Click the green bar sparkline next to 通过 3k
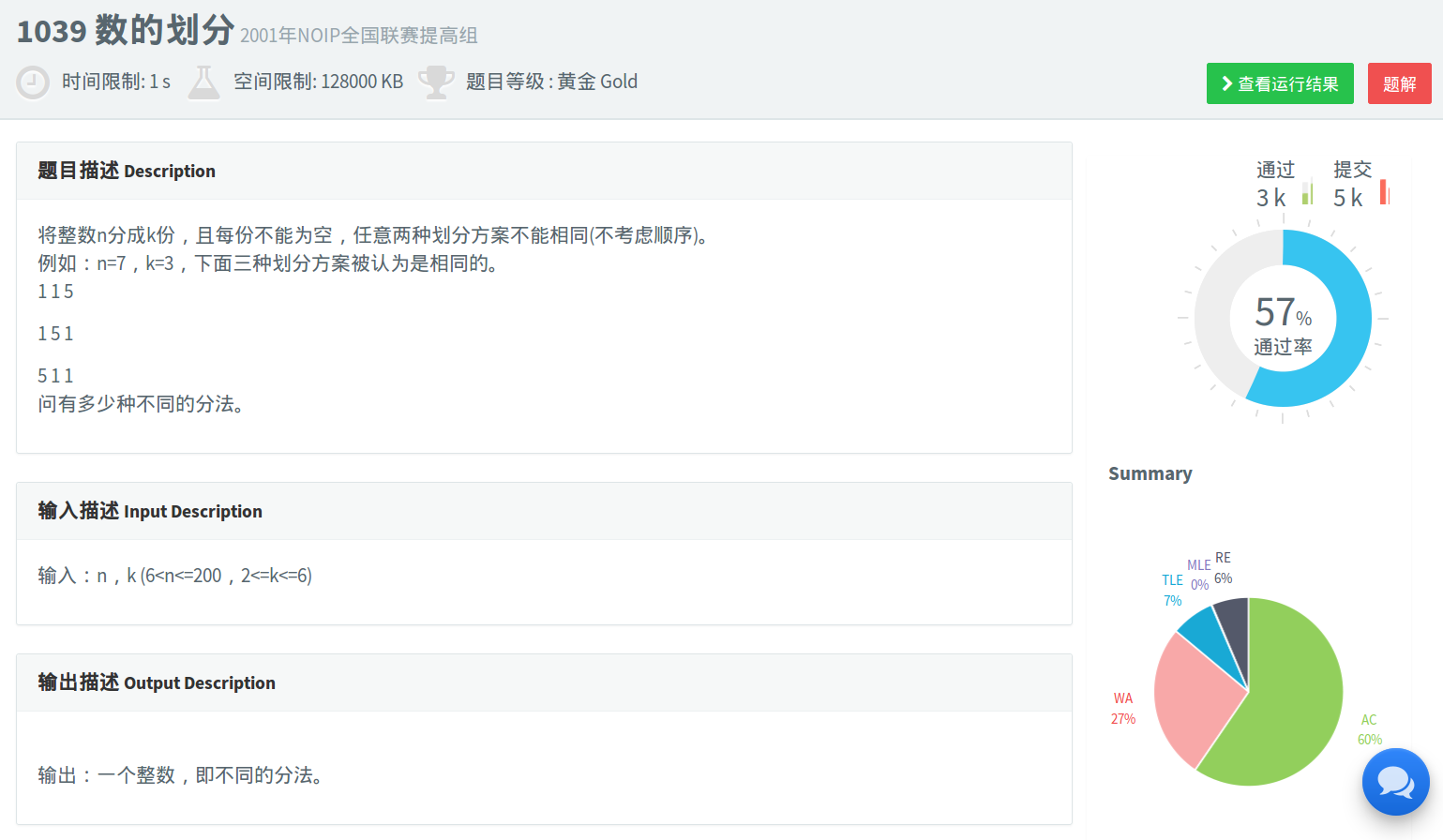Image resolution: width=1443 pixels, height=840 pixels. (x=1307, y=193)
